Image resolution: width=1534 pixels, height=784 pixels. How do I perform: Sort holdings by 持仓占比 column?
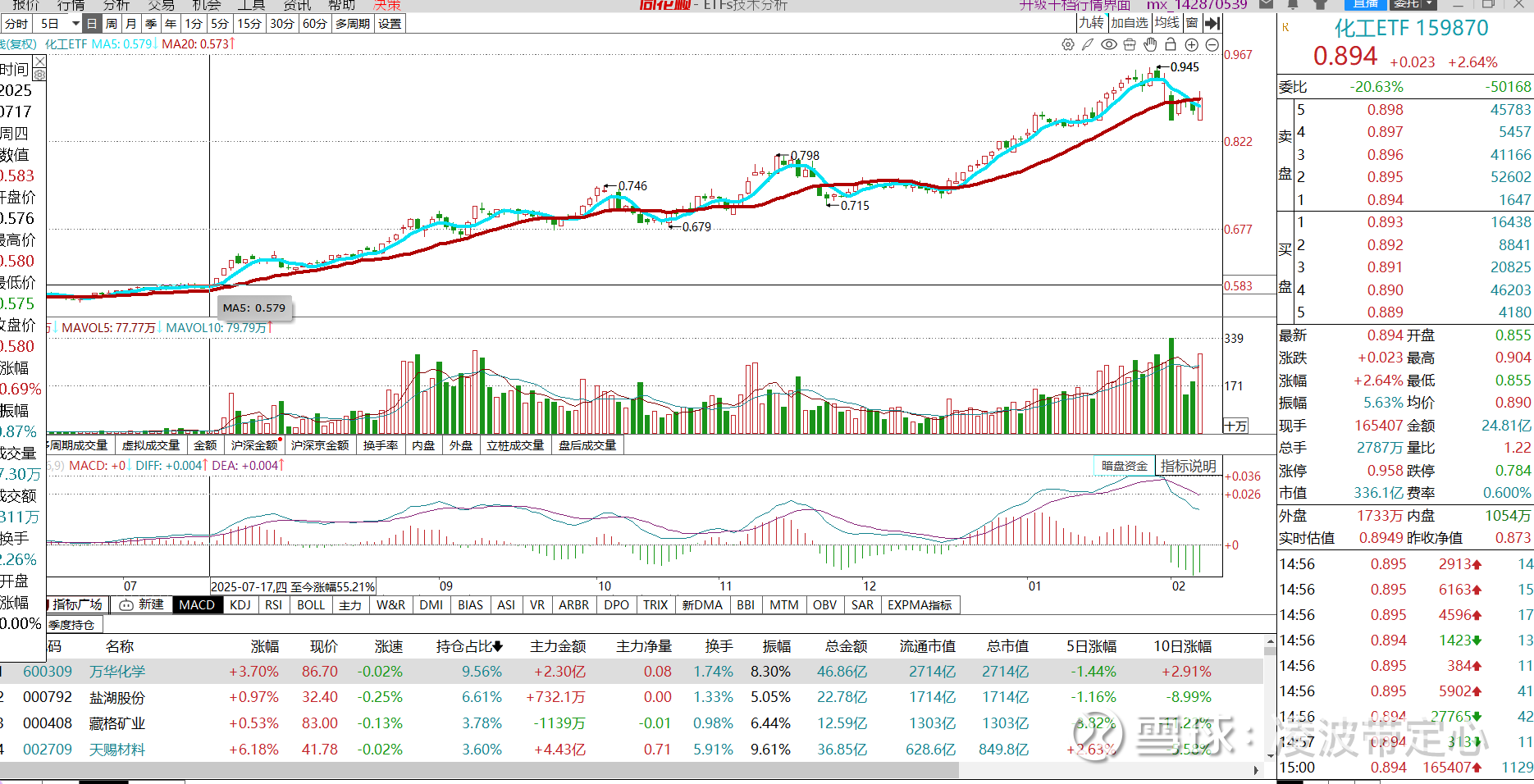(469, 647)
